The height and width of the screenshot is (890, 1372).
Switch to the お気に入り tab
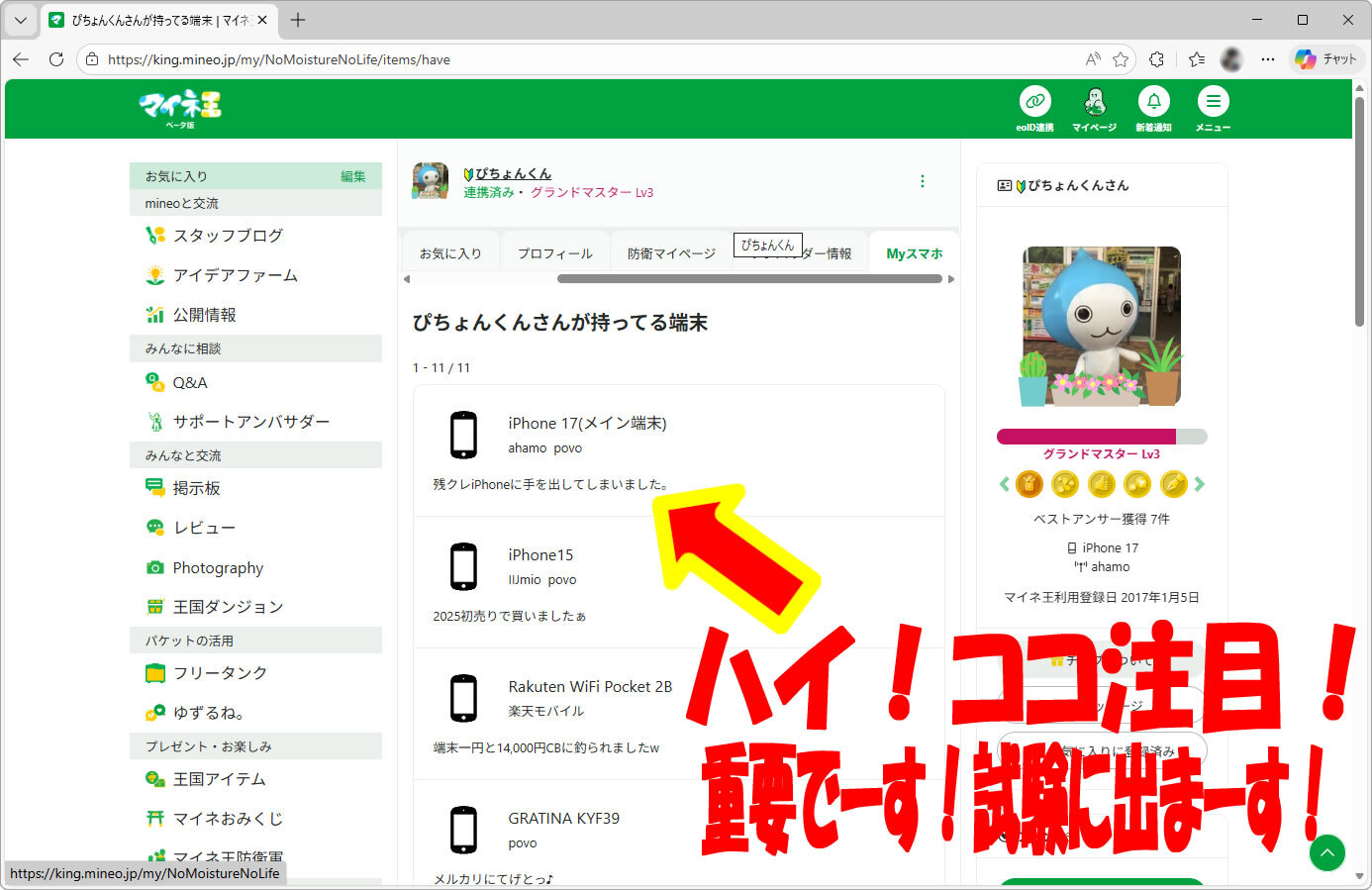pos(450,253)
